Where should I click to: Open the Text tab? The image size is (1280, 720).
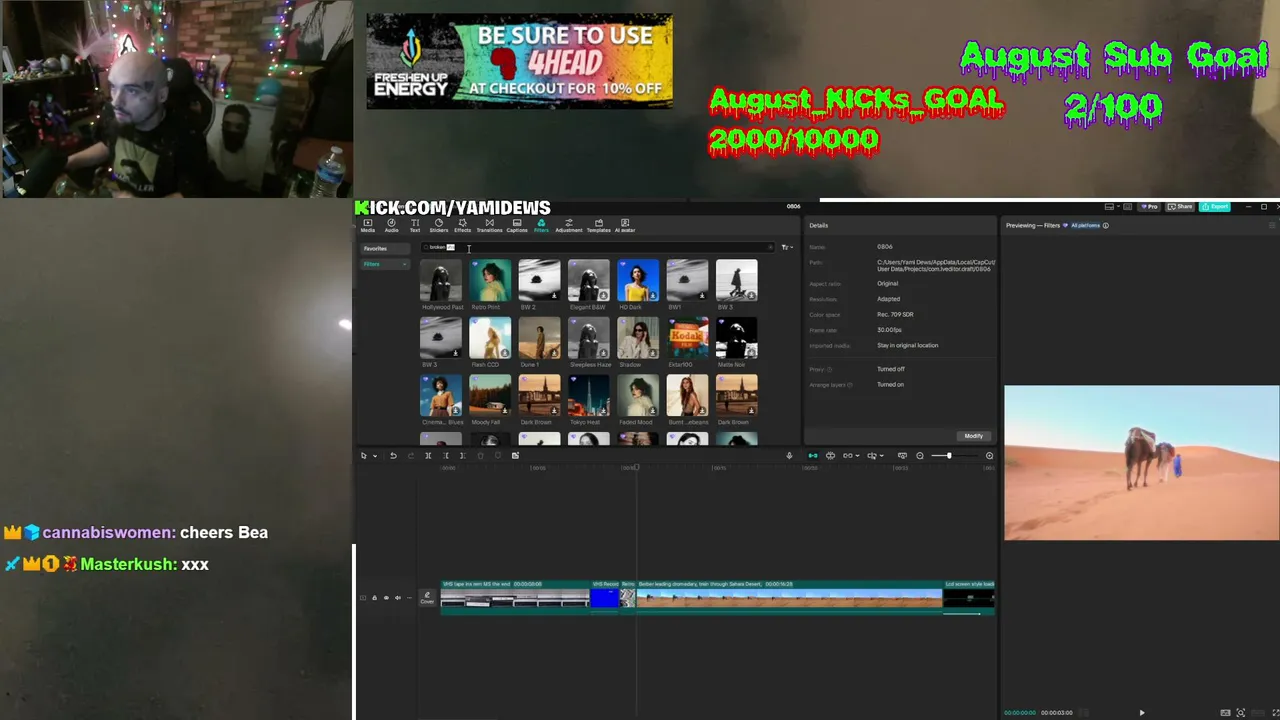point(415,226)
